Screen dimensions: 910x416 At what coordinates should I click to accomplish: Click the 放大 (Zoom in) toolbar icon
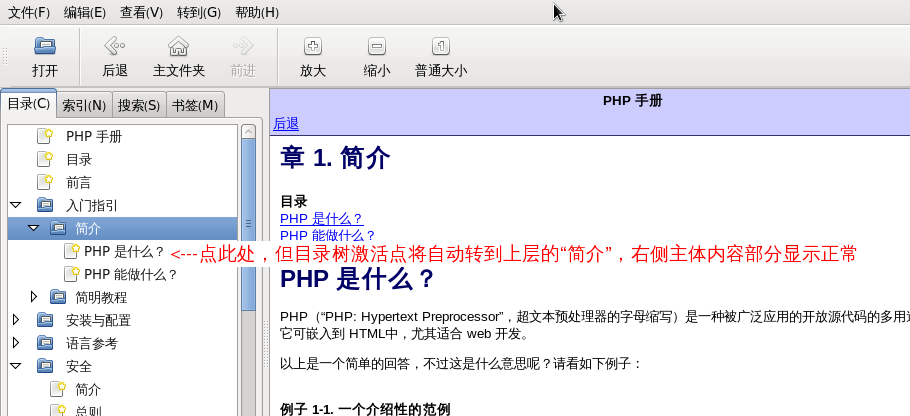[x=313, y=46]
